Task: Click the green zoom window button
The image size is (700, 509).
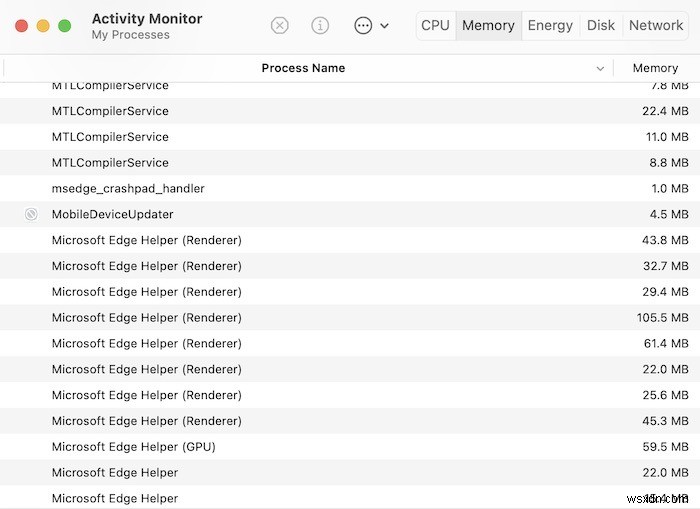Action: (65, 26)
